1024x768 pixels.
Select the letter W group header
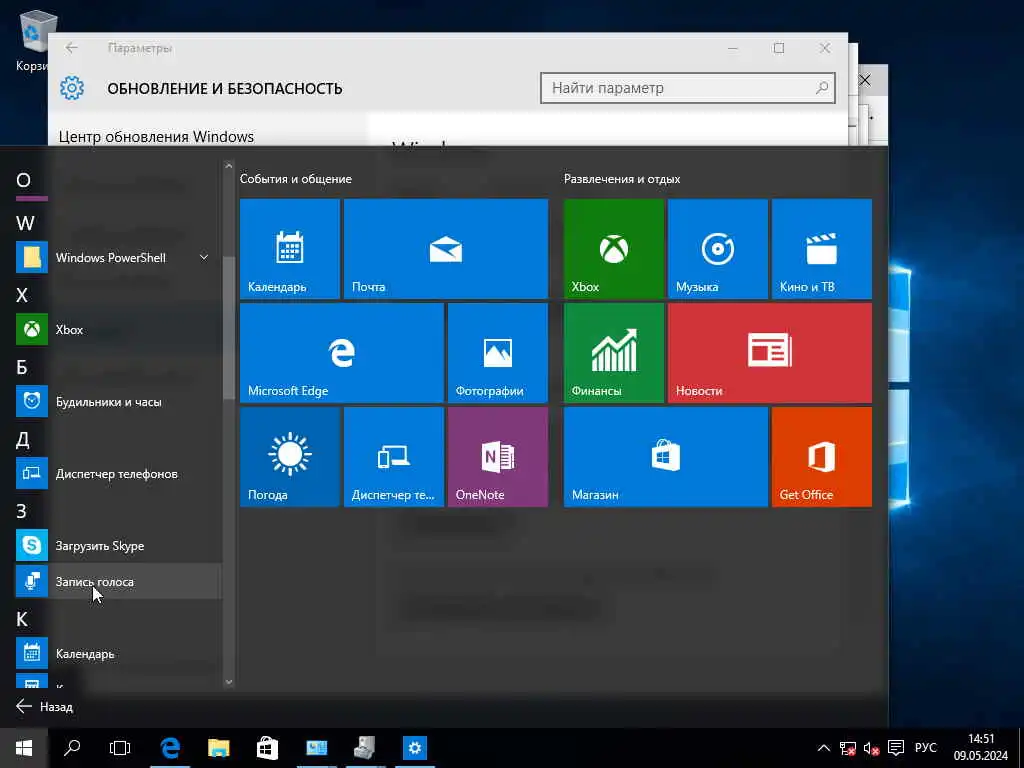(25, 223)
